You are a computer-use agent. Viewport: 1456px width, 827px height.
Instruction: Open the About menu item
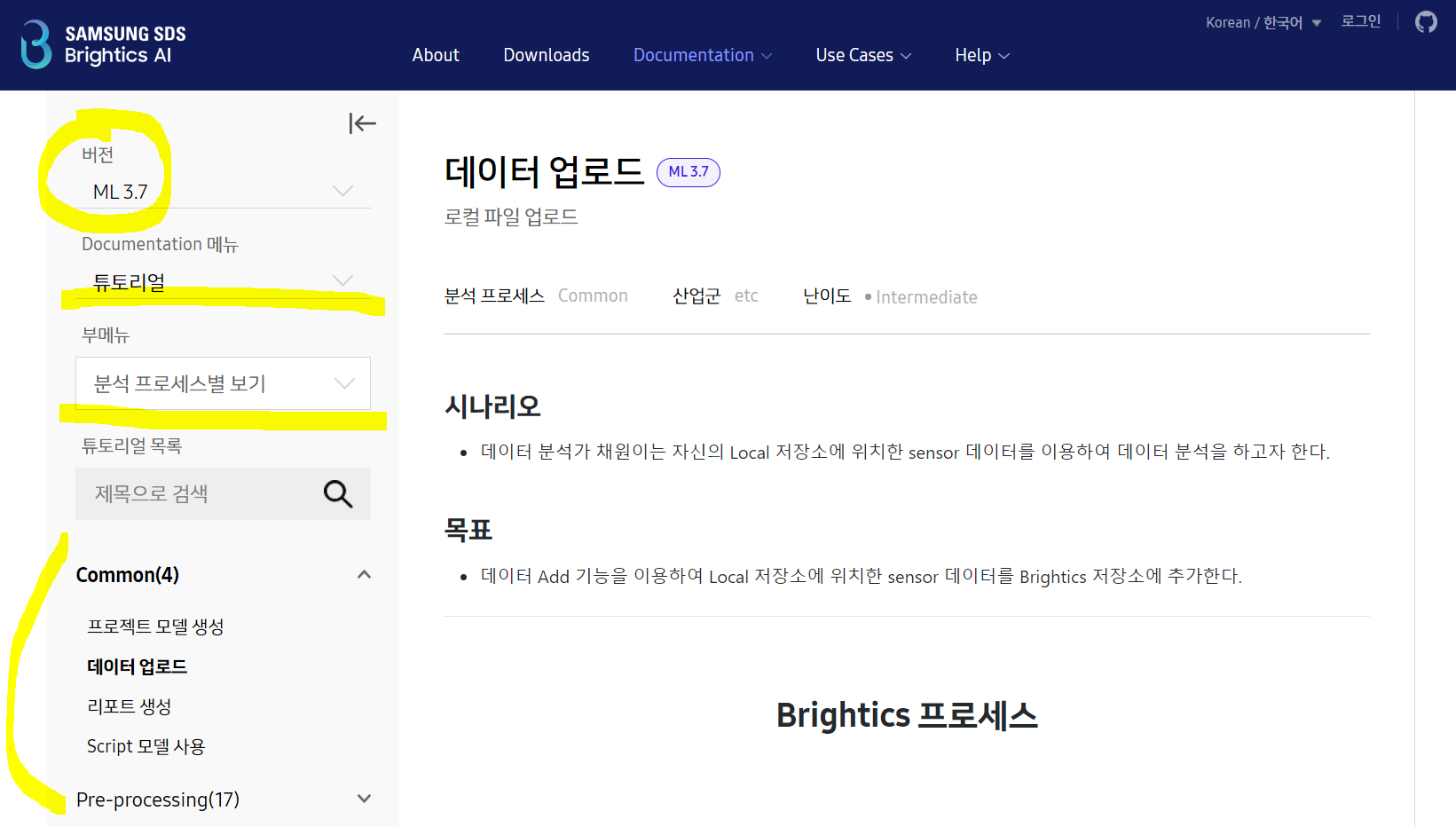[x=436, y=55]
